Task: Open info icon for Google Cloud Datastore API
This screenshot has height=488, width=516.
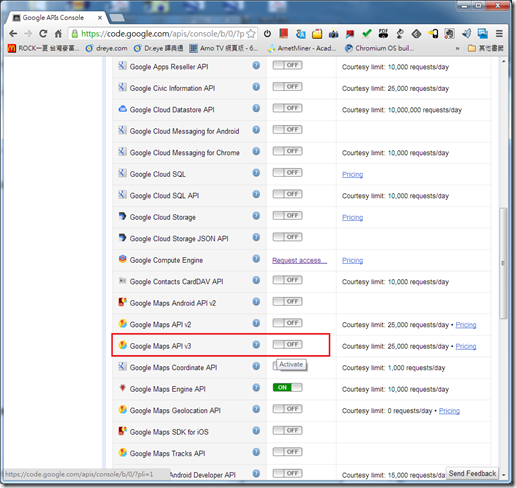Action: [256, 108]
